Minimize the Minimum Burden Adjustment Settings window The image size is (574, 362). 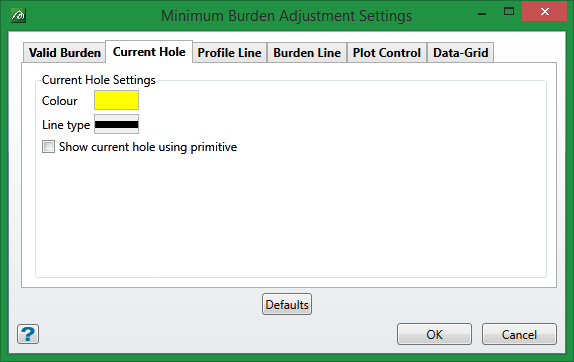[482, 13]
